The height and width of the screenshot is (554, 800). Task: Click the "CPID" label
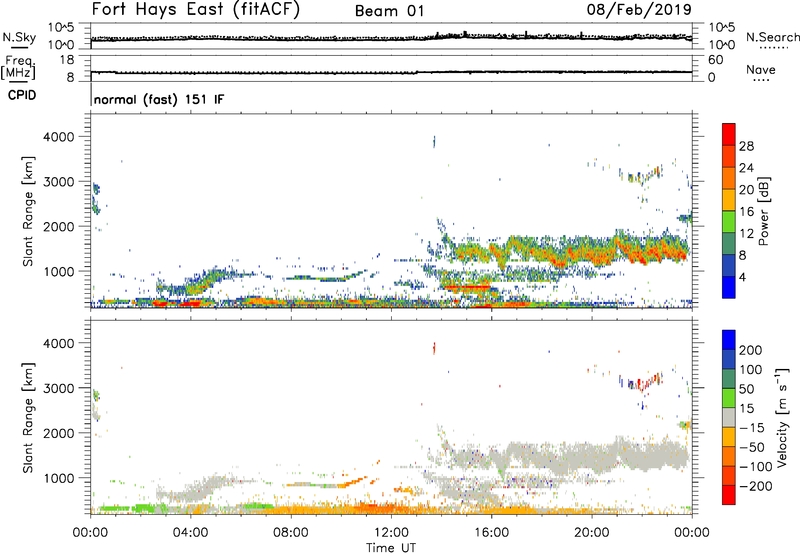pos(22,95)
